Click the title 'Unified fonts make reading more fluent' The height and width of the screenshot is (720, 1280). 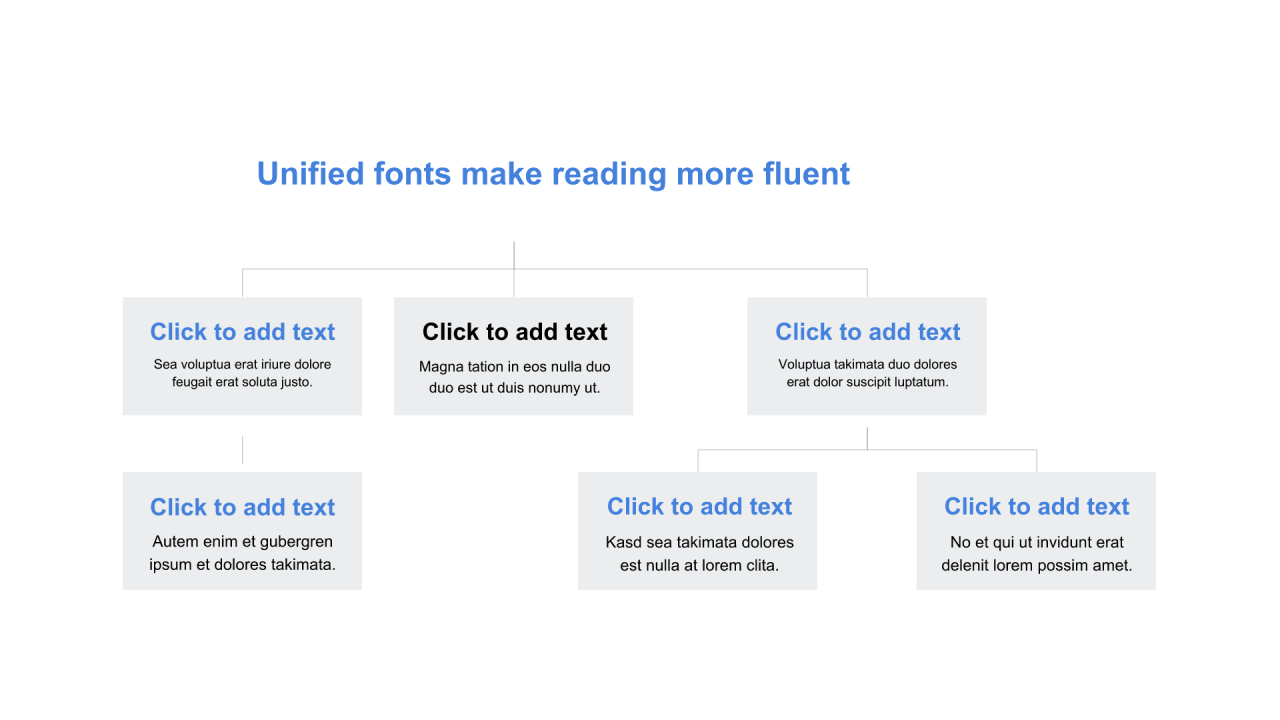pyautogui.click(x=553, y=174)
